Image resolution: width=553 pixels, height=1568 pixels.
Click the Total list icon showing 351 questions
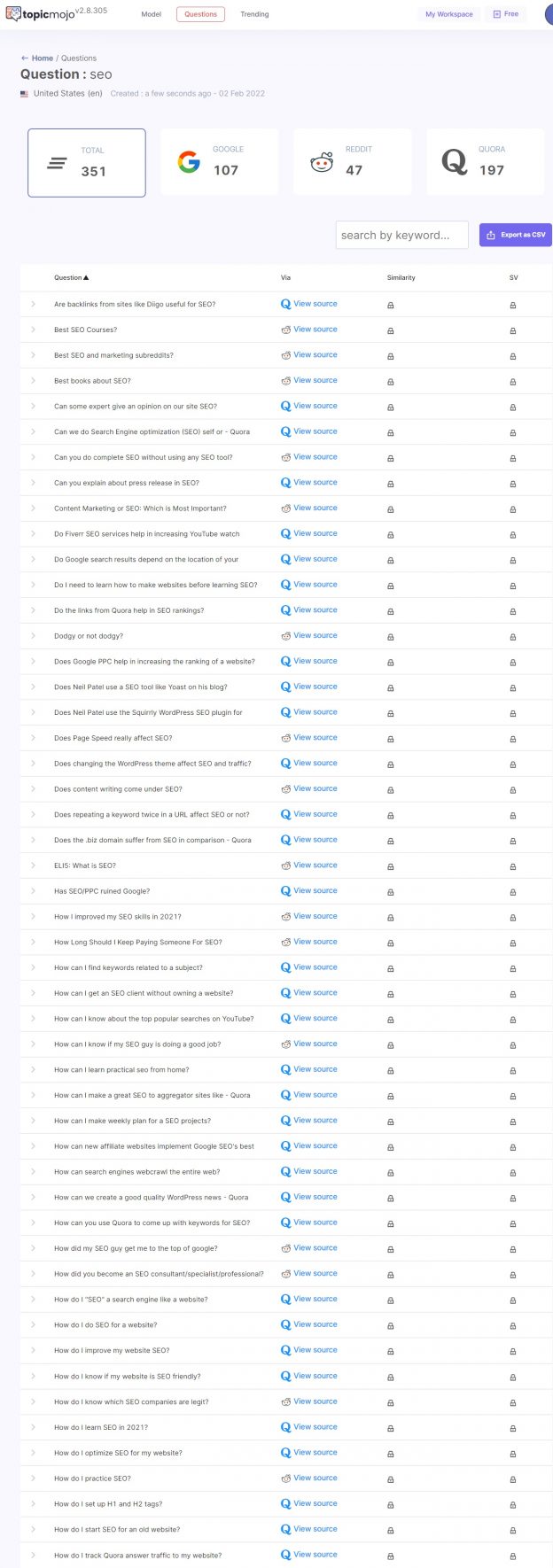(x=57, y=163)
